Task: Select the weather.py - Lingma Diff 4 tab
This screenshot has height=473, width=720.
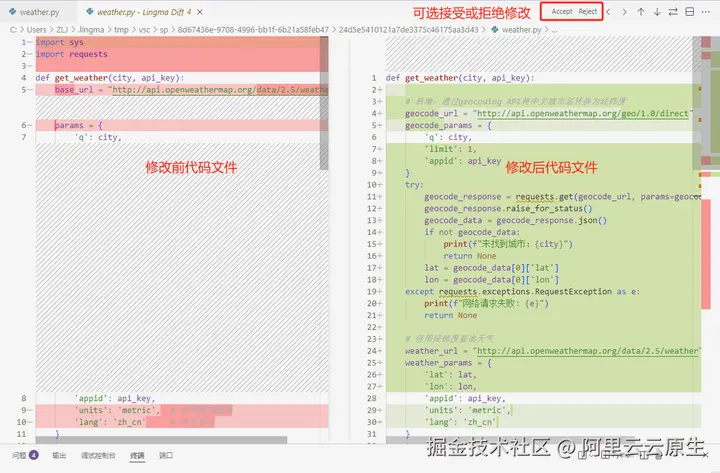Action: pos(138,12)
